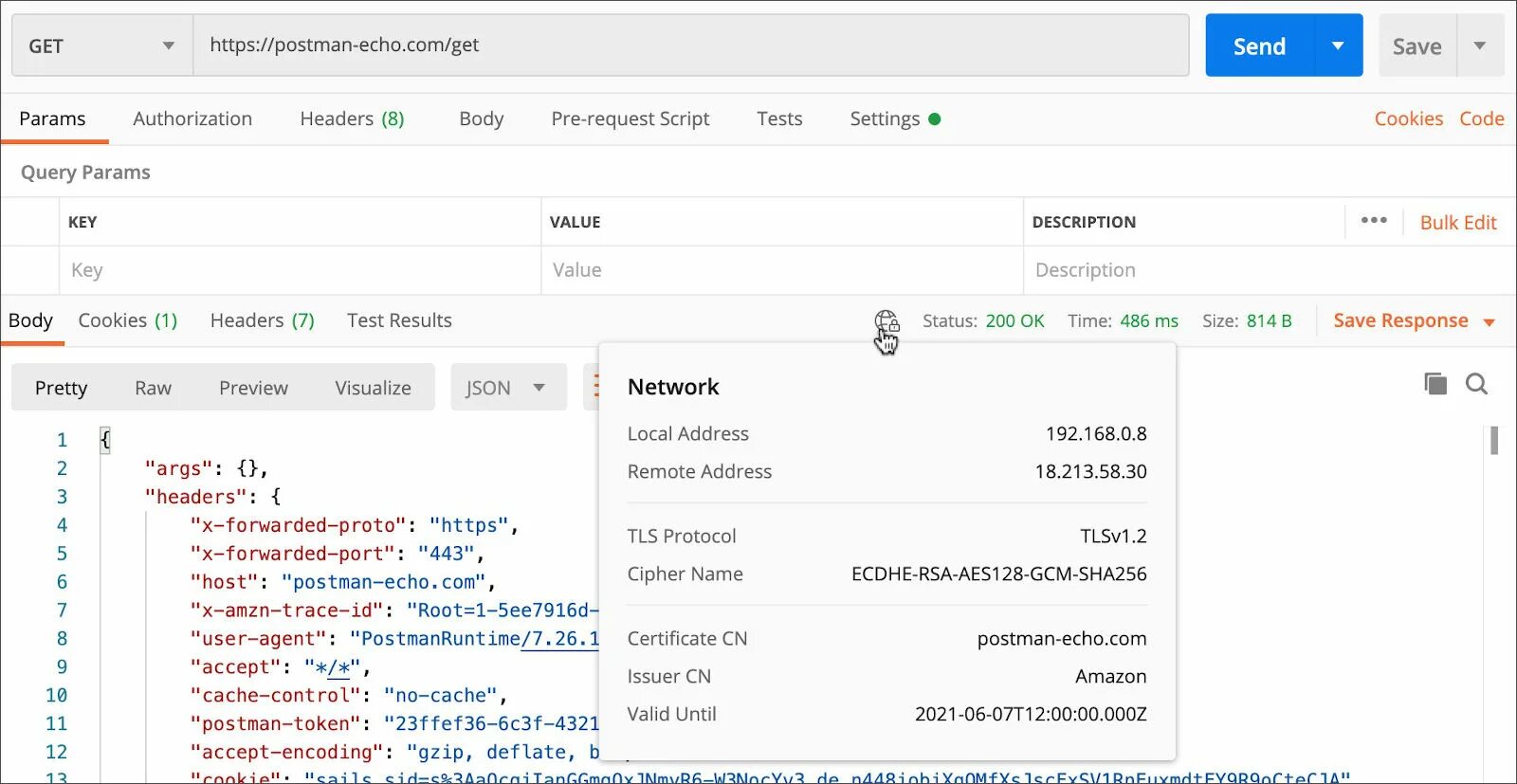The width and height of the screenshot is (1517, 784).
Task: Click the Value parameter input cell
Action: [x=782, y=270]
